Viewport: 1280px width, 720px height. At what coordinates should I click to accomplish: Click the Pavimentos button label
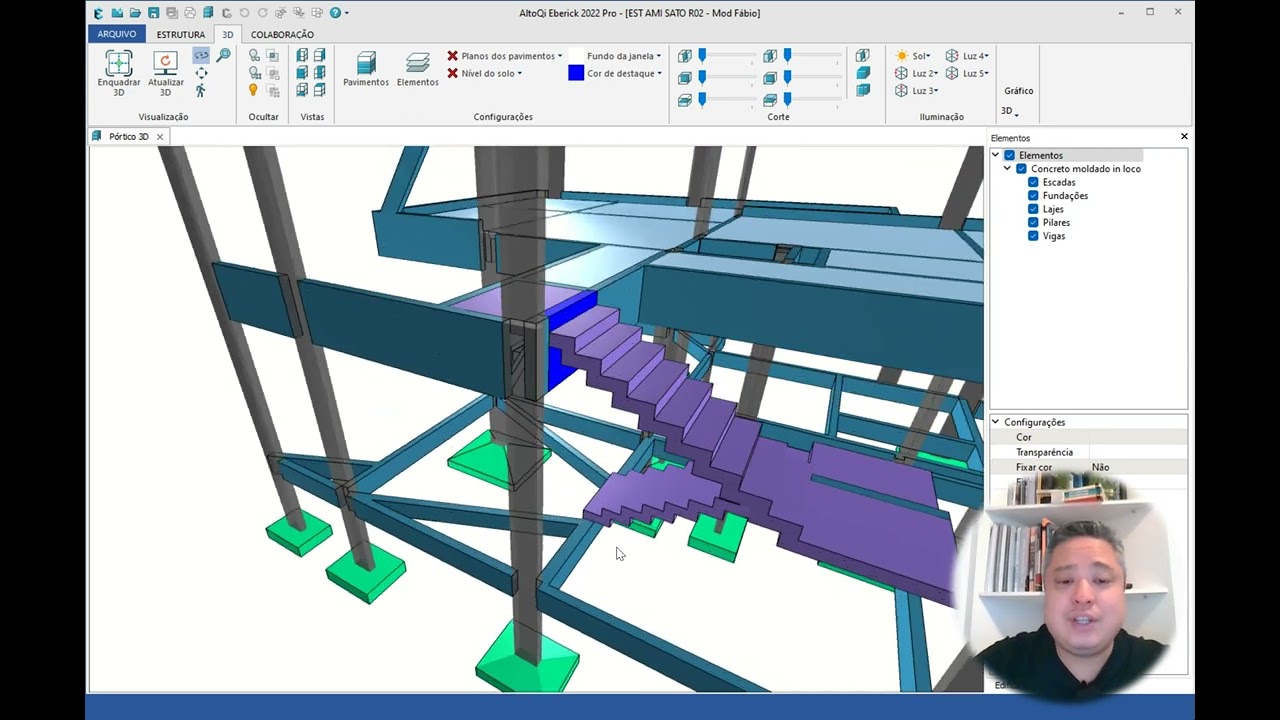(x=366, y=82)
